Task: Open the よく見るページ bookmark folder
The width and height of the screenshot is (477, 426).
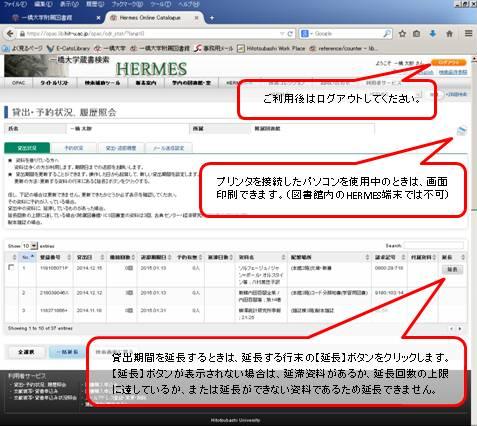Action: pyautogui.click(x=23, y=48)
